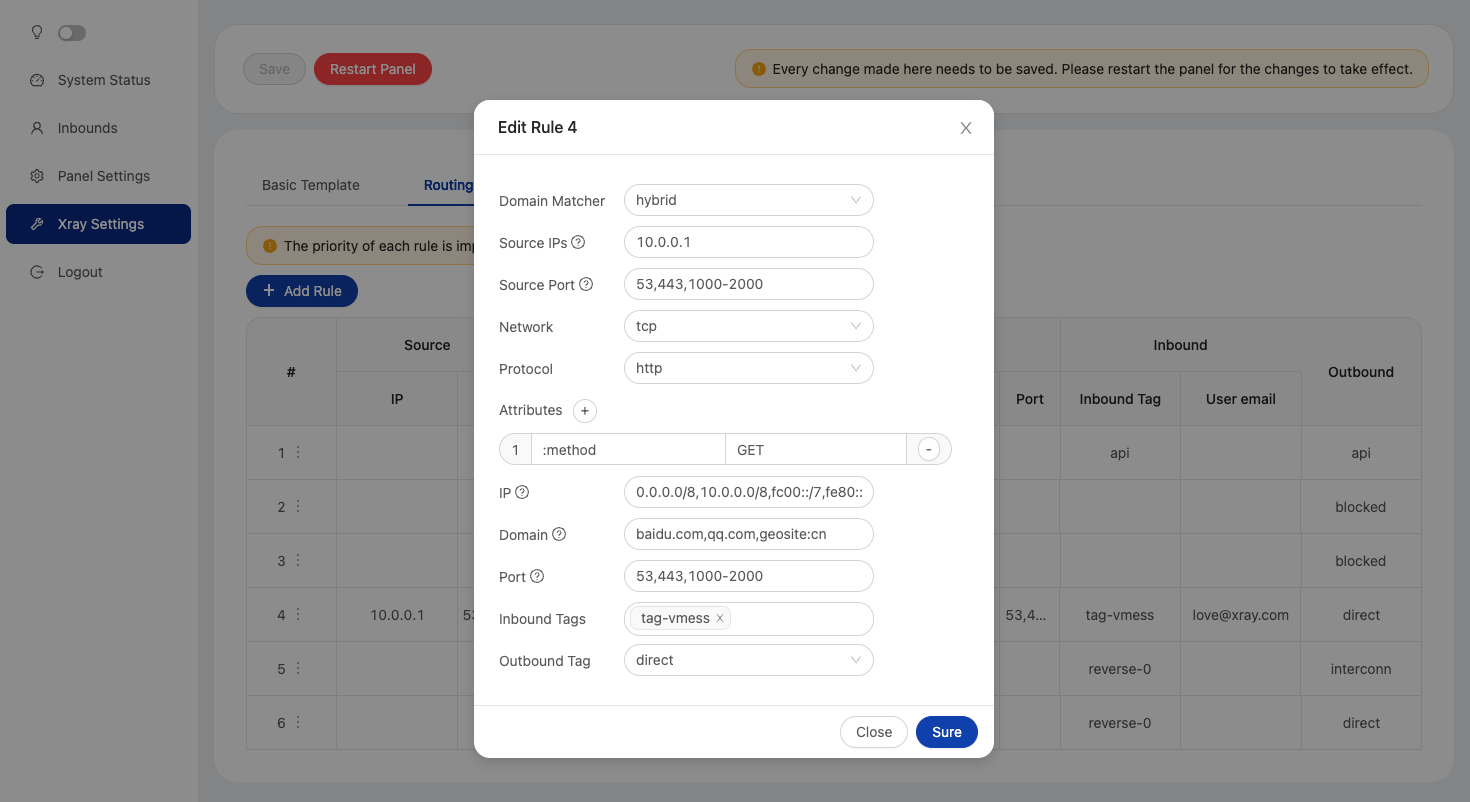Click the Source Port help icon
1470x802 pixels.
[586, 285]
